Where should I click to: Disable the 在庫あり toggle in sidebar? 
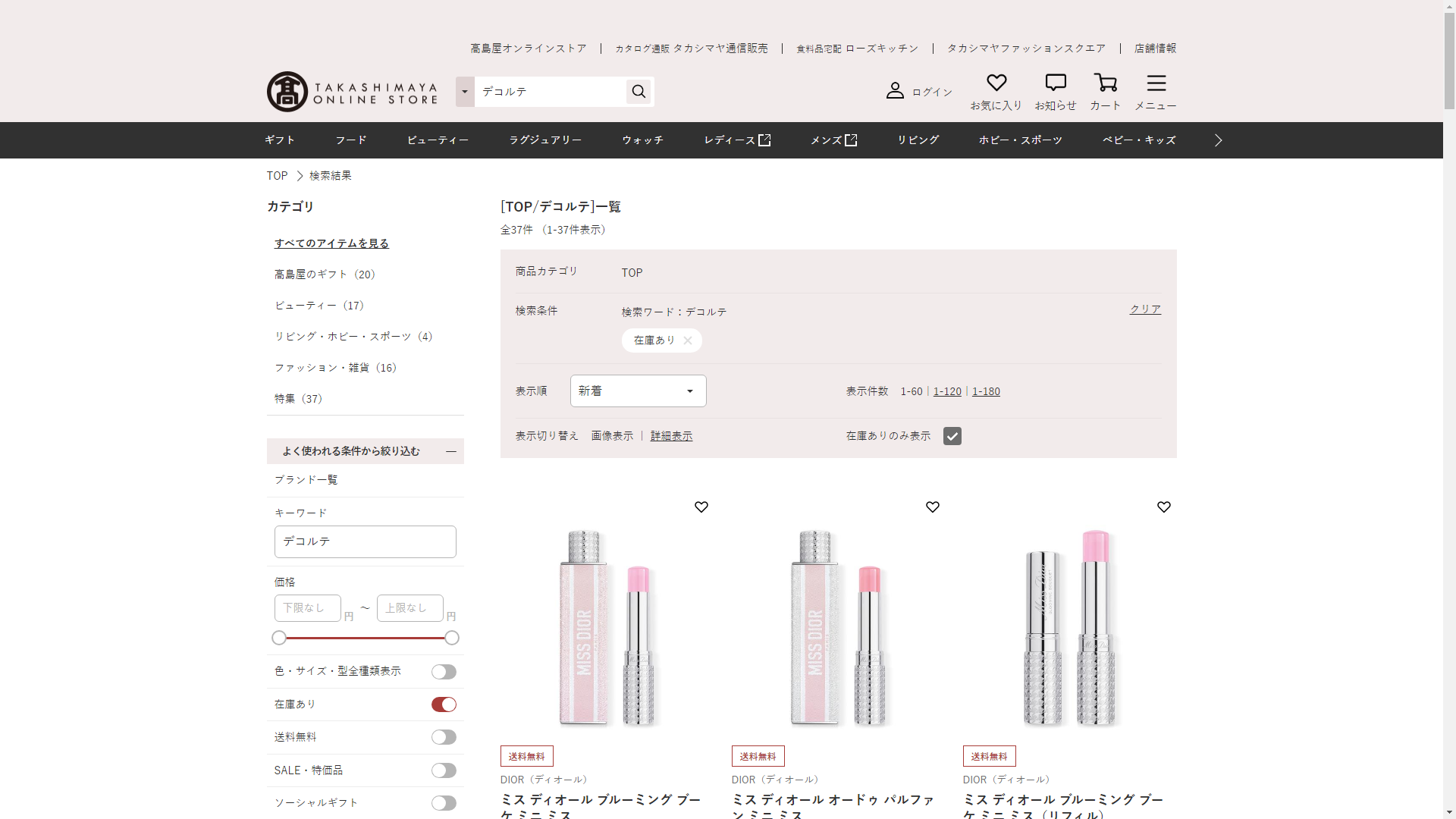tap(444, 704)
